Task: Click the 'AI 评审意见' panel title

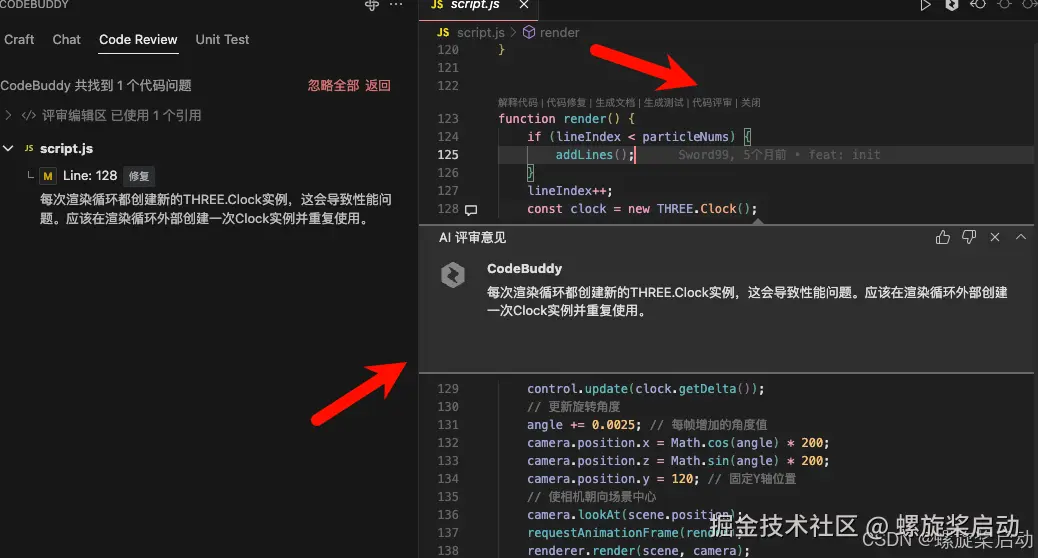Action: tap(472, 238)
